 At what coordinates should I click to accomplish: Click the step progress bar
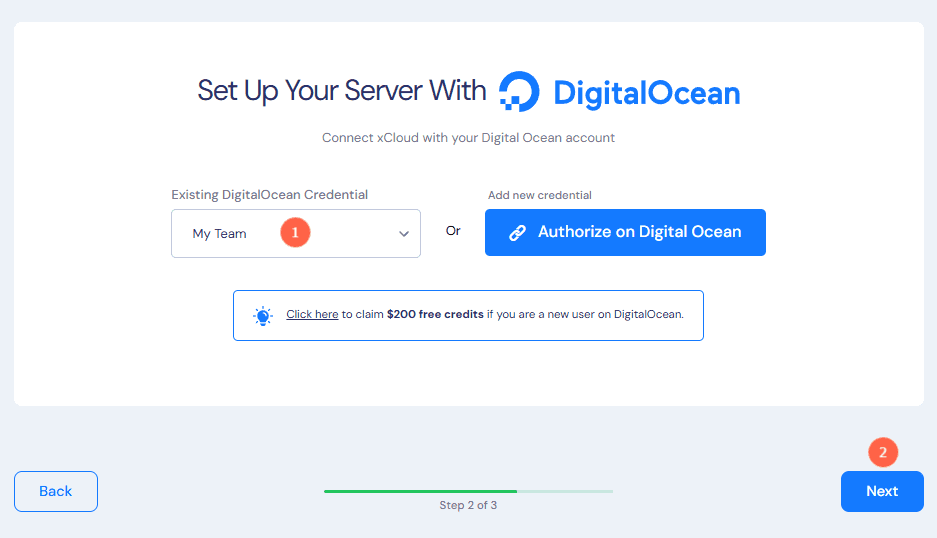pos(468,491)
